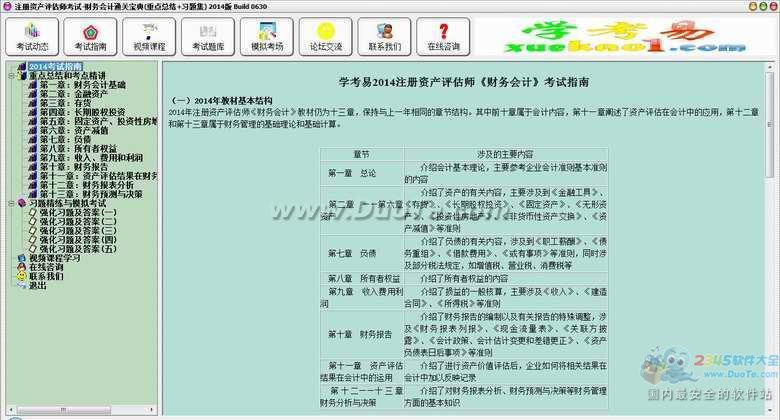Click the 考试指南 toolbar icon
Image resolution: width=780 pixels, height=420 pixels.
pos(89,35)
